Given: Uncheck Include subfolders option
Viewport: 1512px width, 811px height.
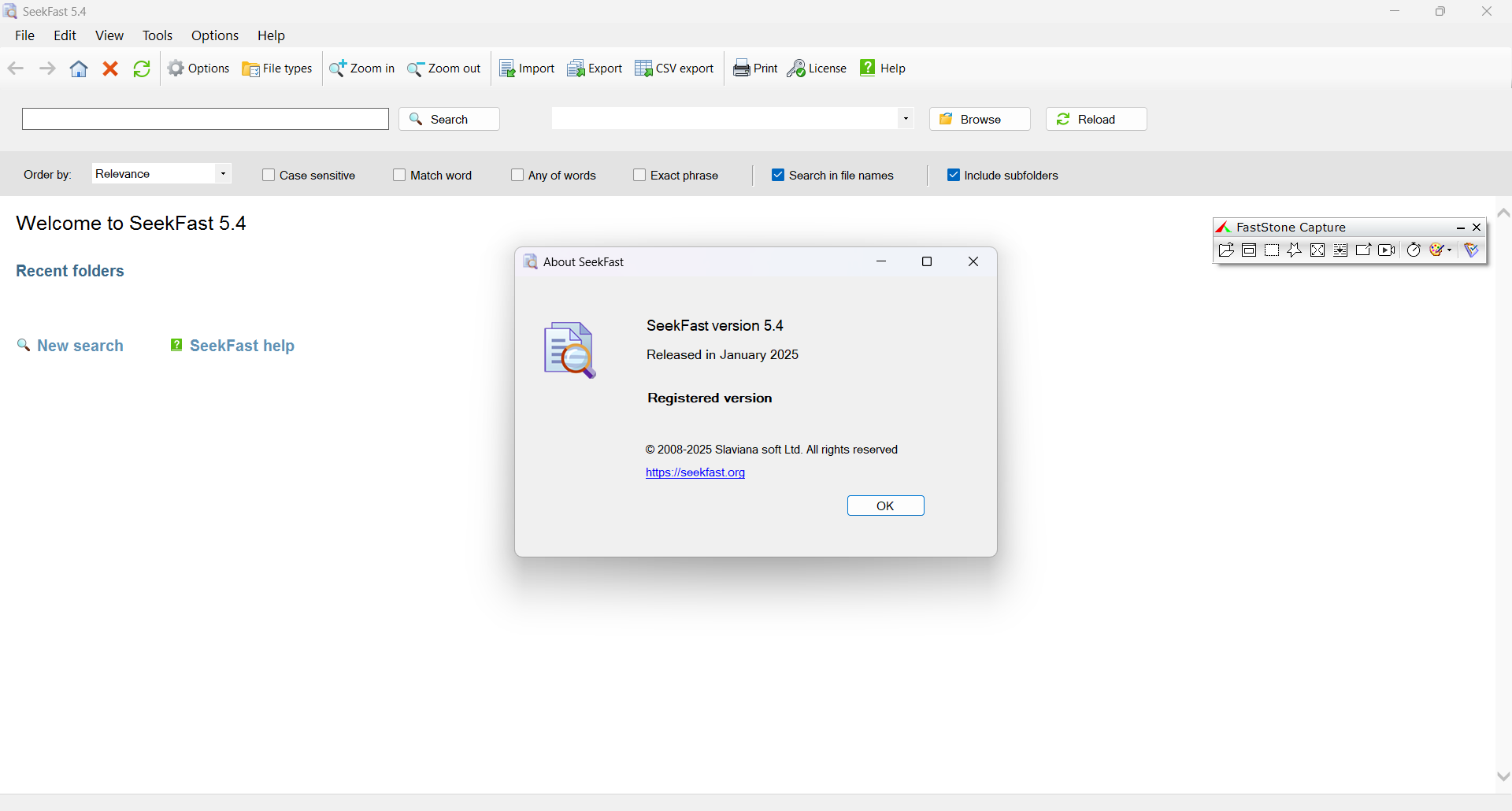Looking at the screenshot, I should (x=954, y=175).
